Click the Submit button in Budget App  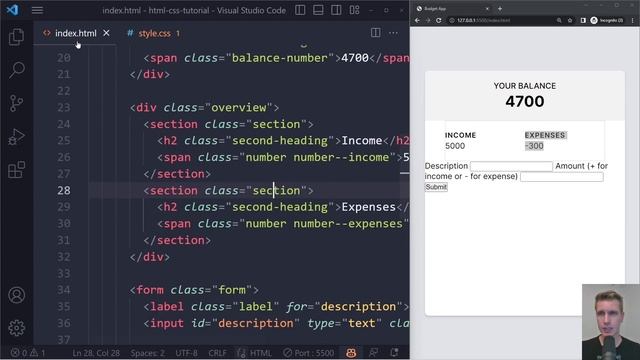pyautogui.click(x=436, y=187)
